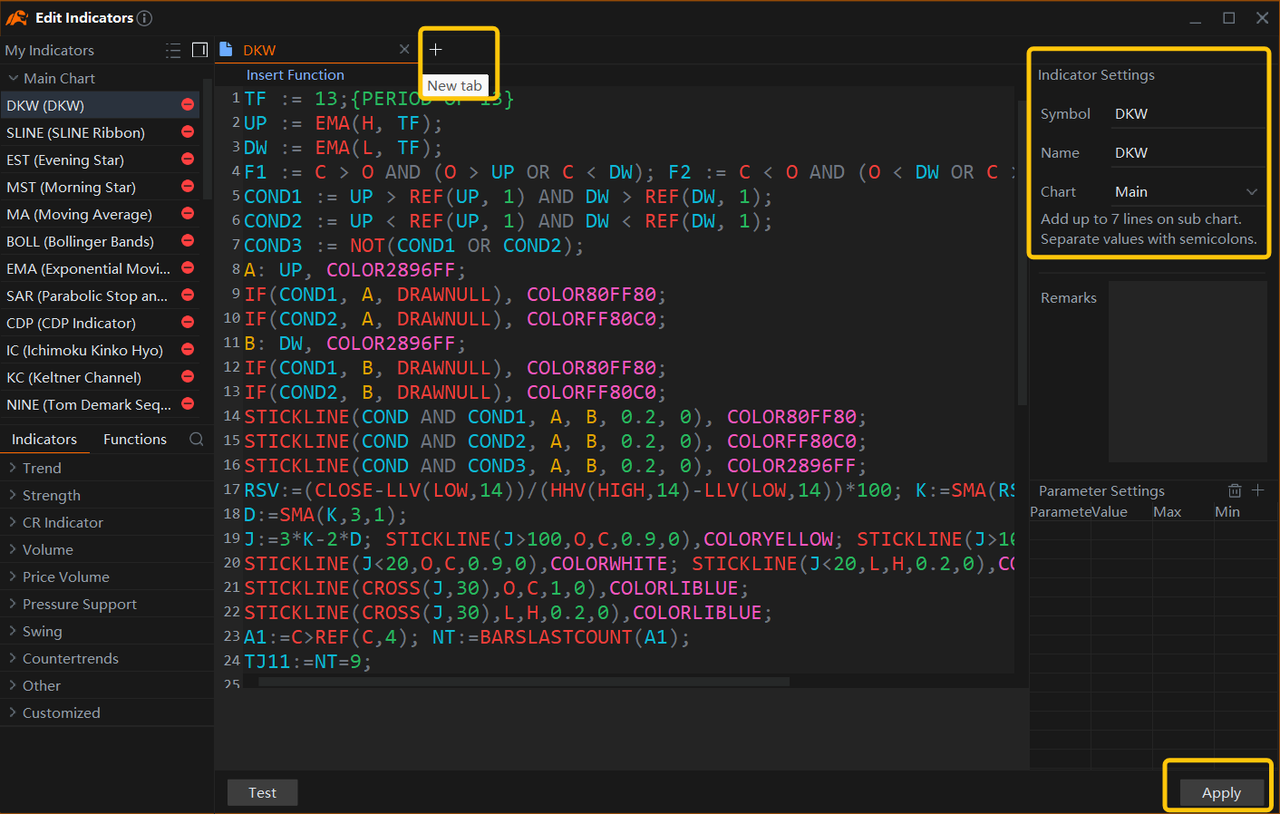Screen dimensions: 1280x814
Task: Remove MST Morning Star red minus icon
Action: click(x=187, y=187)
